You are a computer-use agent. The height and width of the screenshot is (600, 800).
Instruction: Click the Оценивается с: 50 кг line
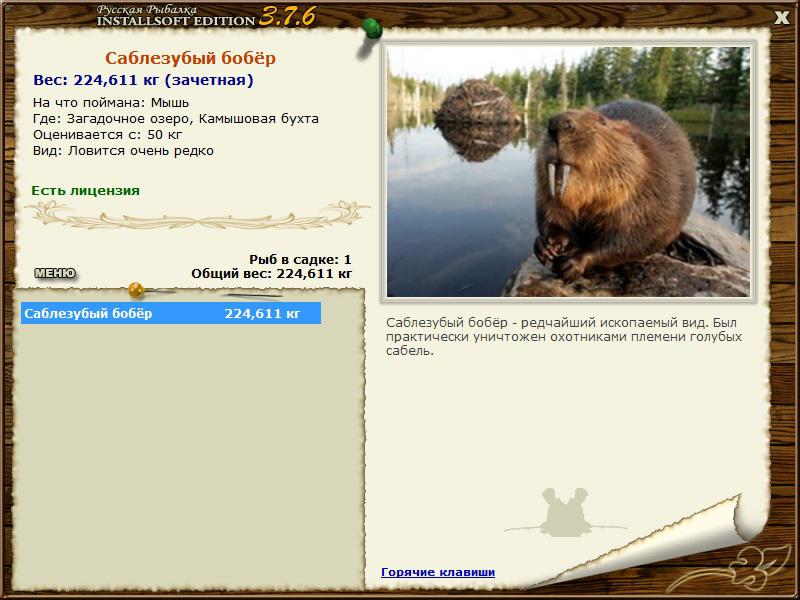coord(108,135)
